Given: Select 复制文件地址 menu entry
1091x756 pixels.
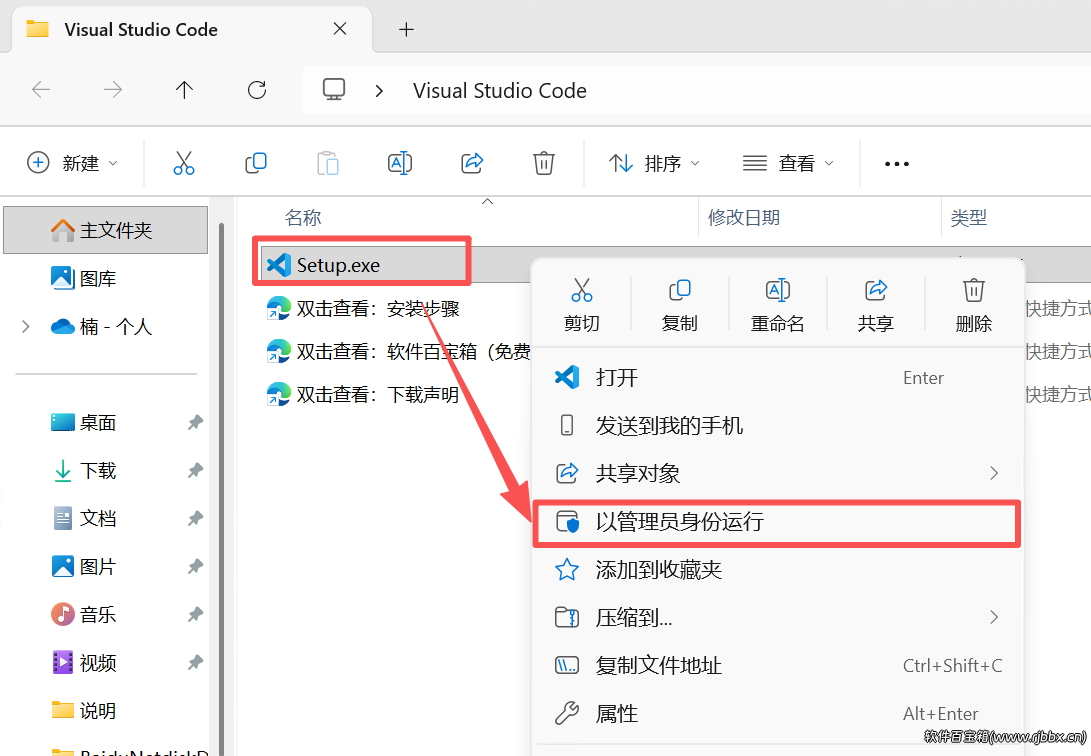Looking at the screenshot, I should [x=778, y=666].
